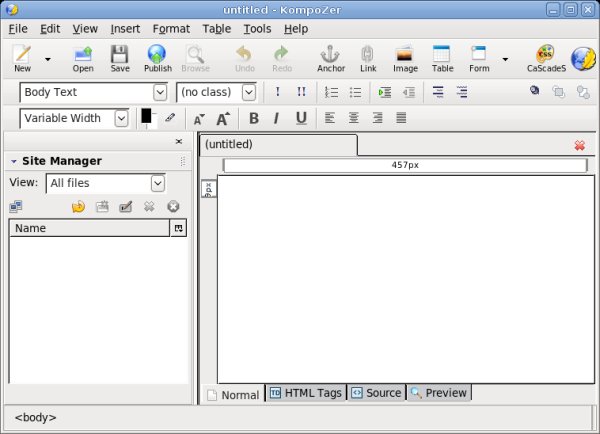Toggle italic text formatting

coord(277,118)
